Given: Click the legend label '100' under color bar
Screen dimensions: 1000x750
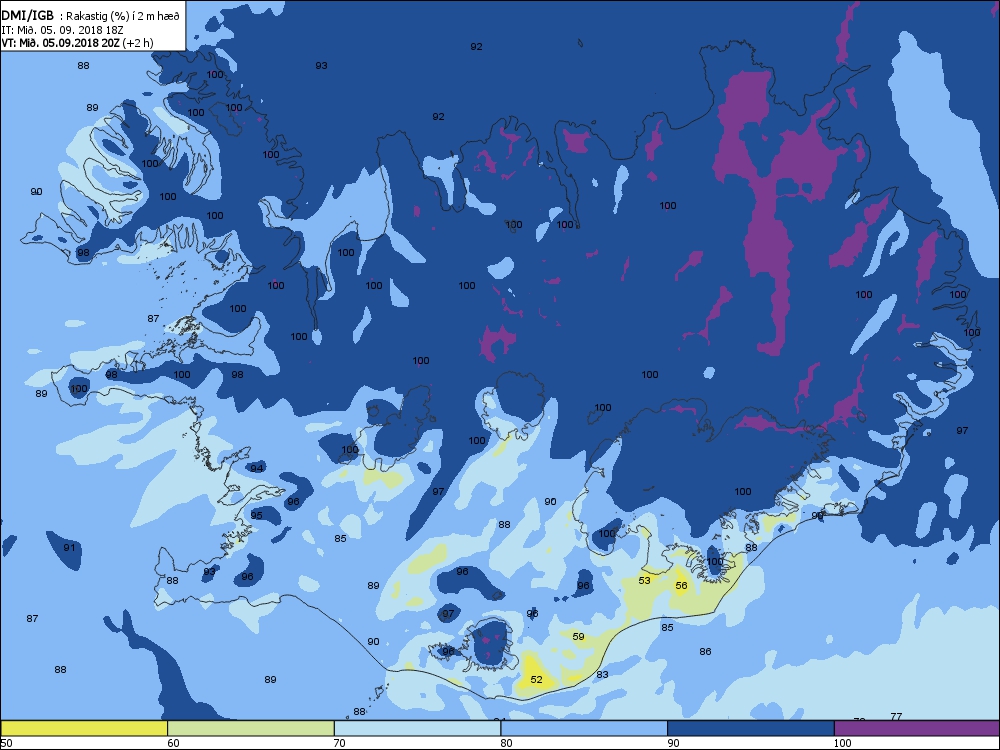Looking at the screenshot, I should [x=842, y=743].
